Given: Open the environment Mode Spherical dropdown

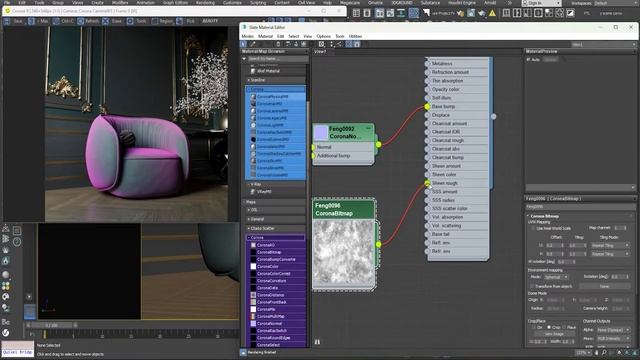Looking at the screenshot, I should (556, 277).
